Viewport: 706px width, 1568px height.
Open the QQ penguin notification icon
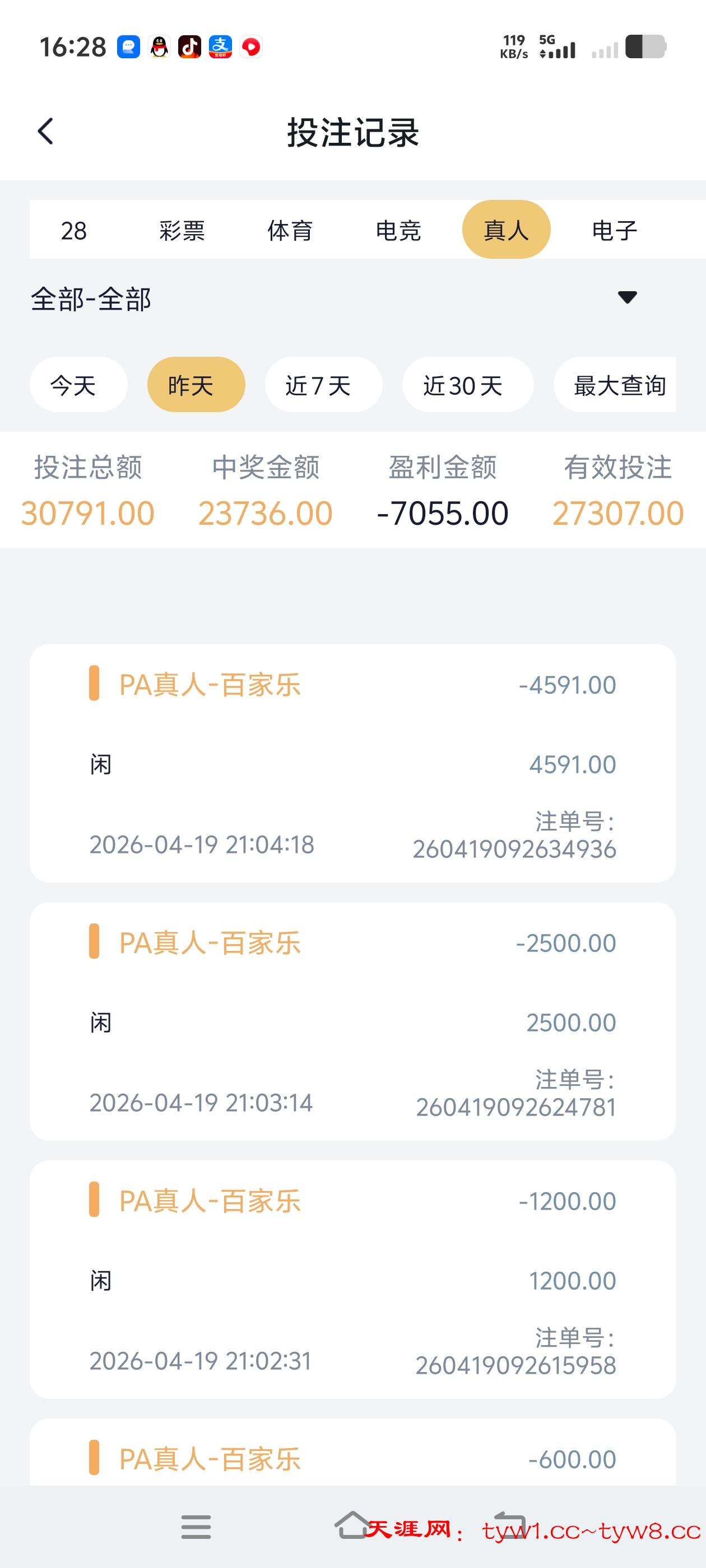(x=159, y=47)
